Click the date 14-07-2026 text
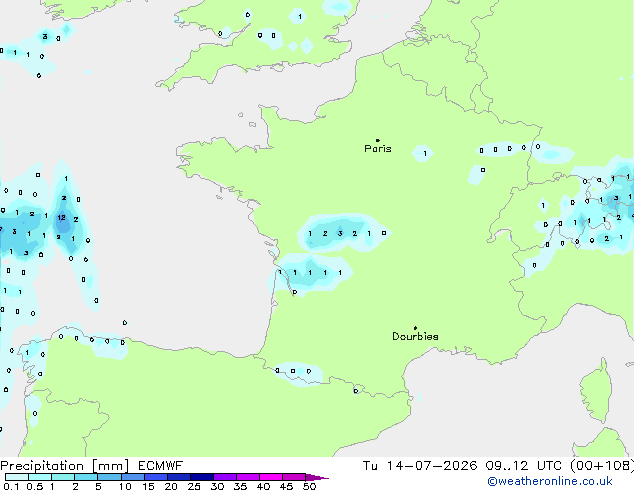This screenshot has height=490, width=634. (x=432, y=466)
